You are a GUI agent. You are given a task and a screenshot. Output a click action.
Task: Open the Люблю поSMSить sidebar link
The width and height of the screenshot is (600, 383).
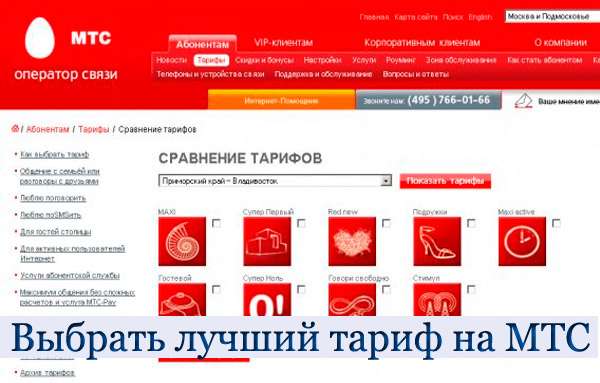tap(51, 215)
